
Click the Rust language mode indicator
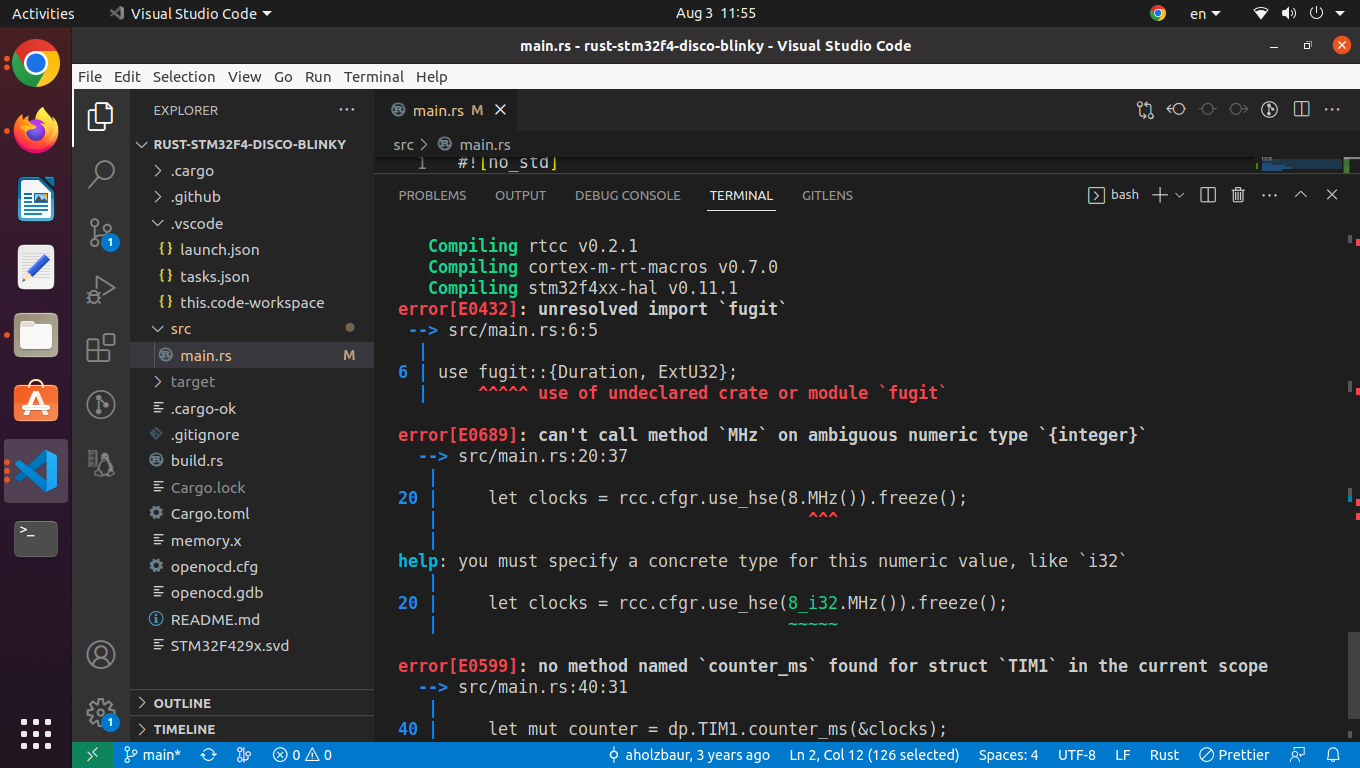[1164, 754]
